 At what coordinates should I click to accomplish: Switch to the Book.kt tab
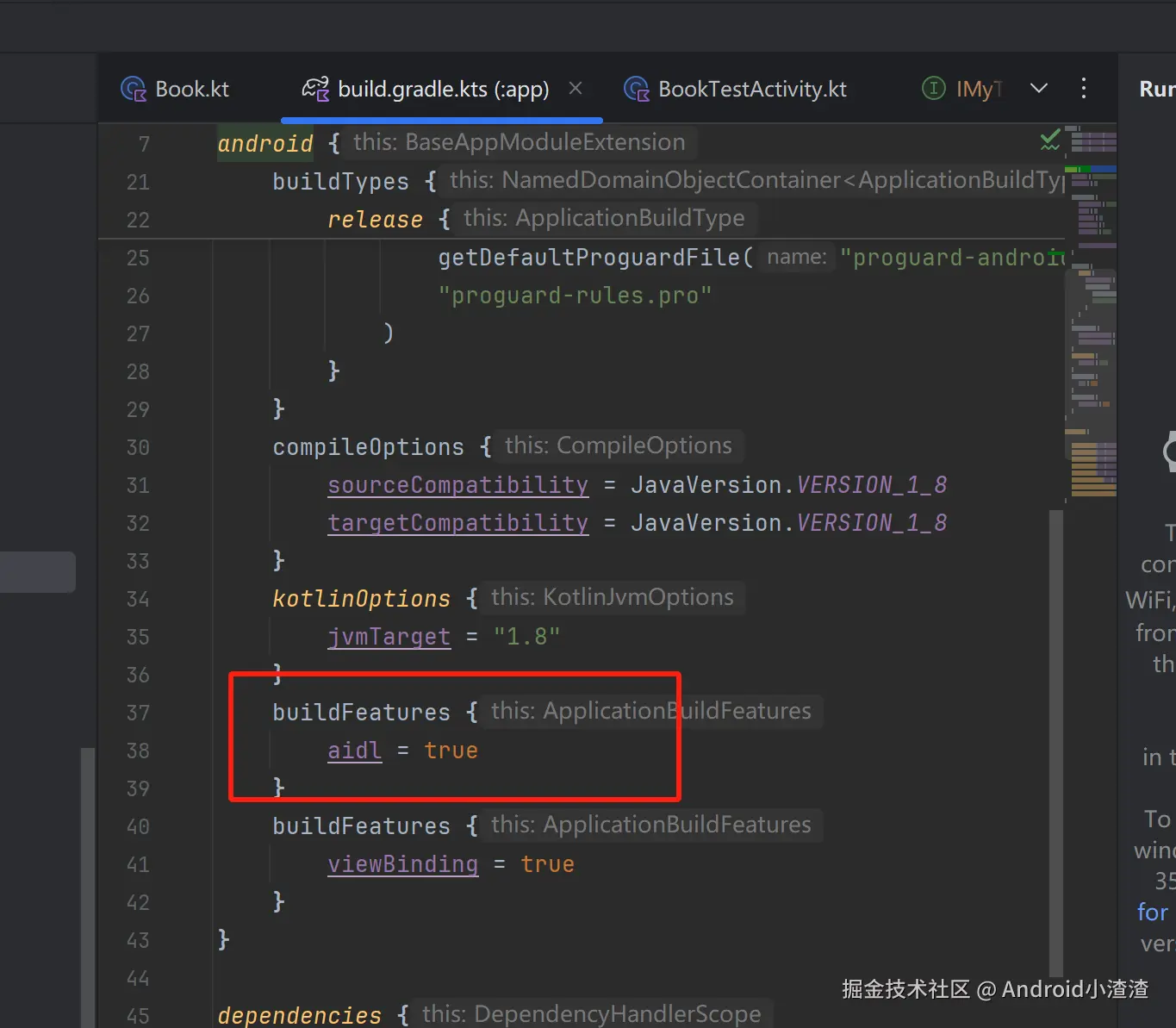click(x=176, y=89)
